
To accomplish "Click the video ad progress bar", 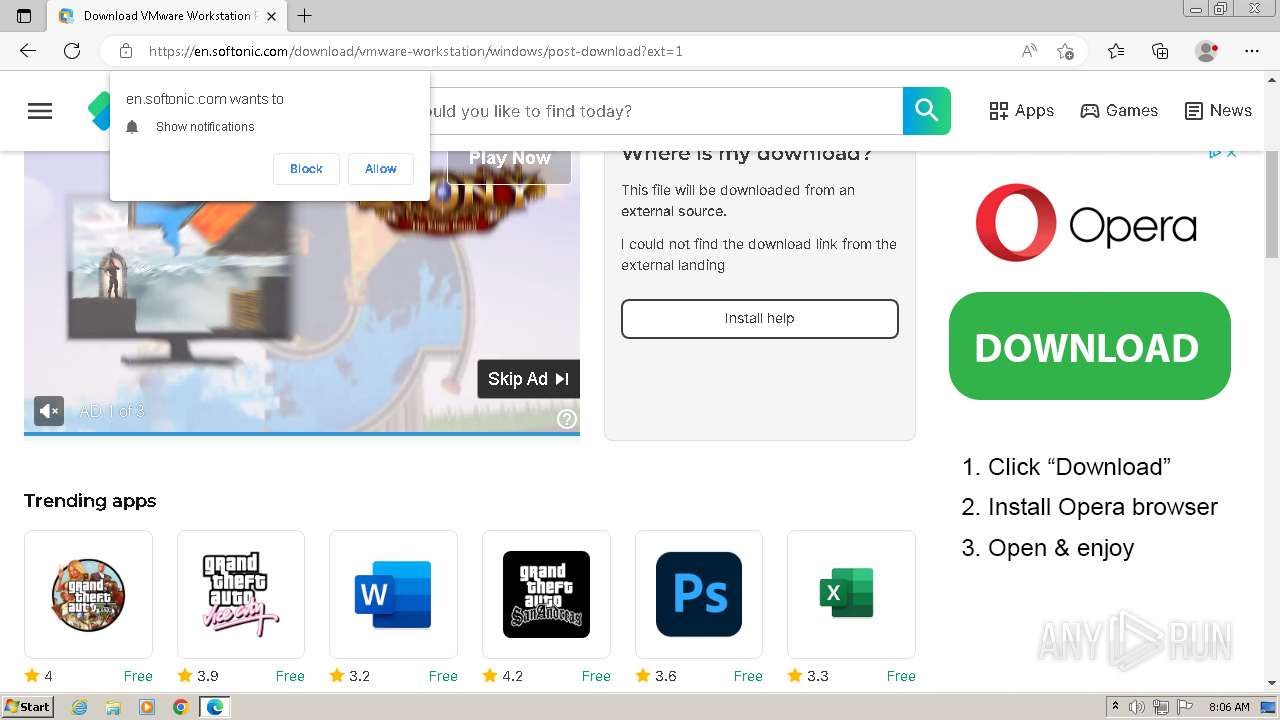I will (302, 434).
